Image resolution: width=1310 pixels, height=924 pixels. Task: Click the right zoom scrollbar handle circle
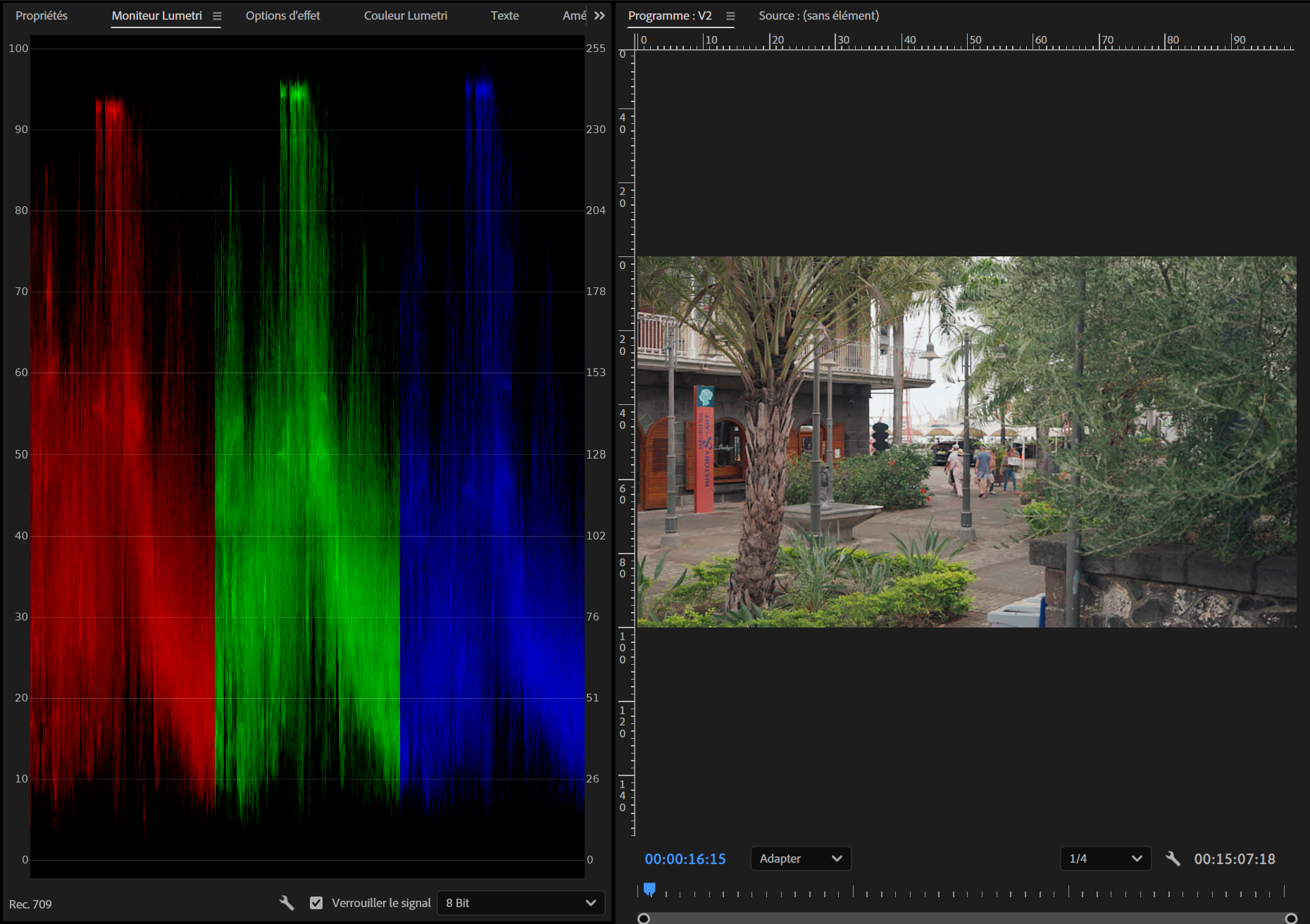click(x=1291, y=918)
